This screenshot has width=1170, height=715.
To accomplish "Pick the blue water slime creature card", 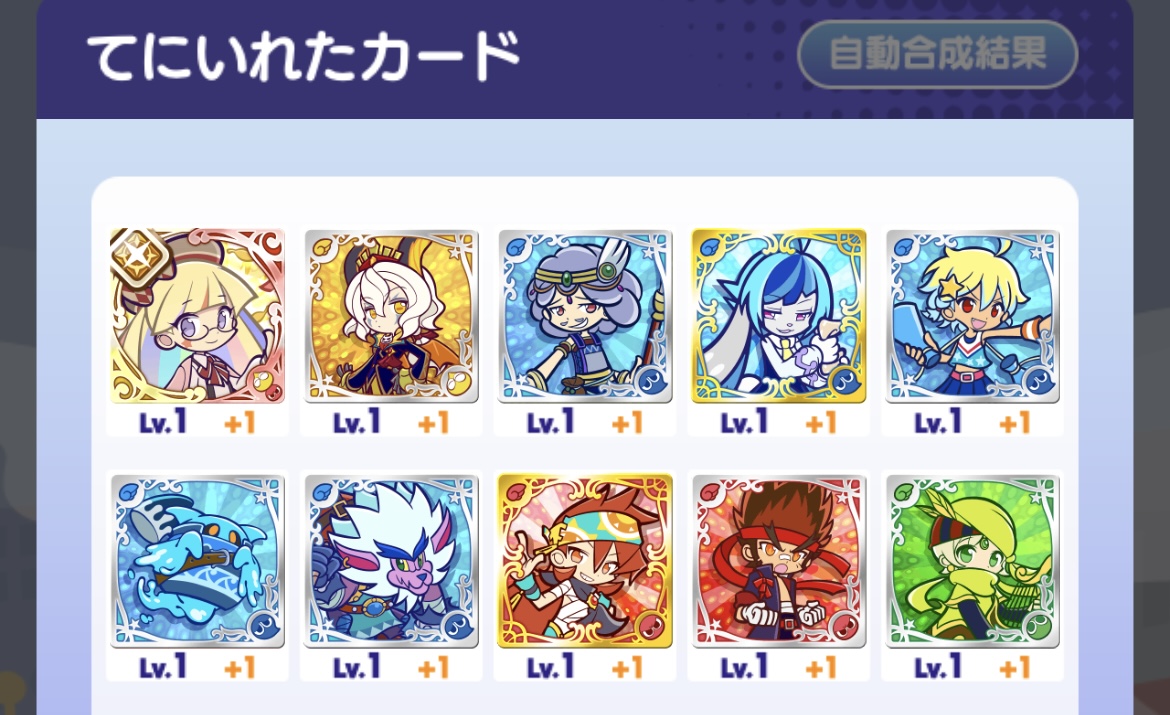I will tap(197, 561).
